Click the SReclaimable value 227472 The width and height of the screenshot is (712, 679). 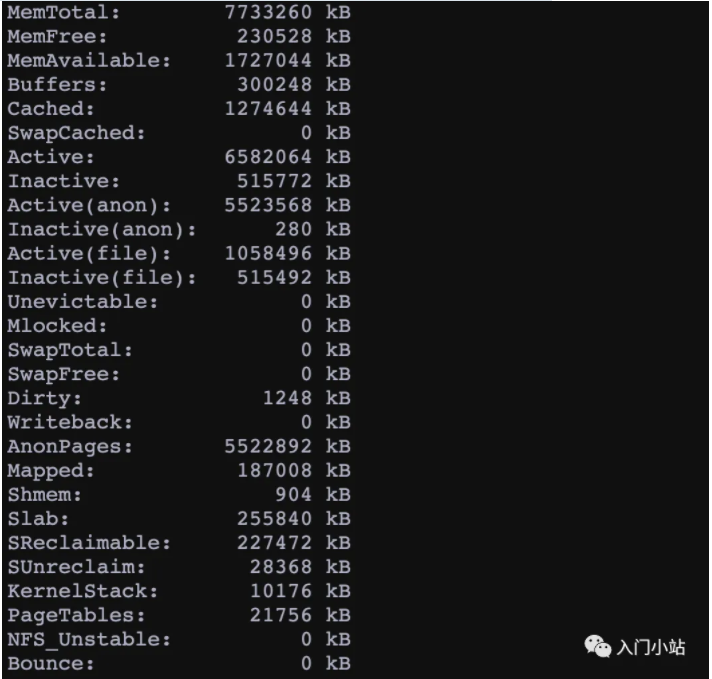coord(274,542)
